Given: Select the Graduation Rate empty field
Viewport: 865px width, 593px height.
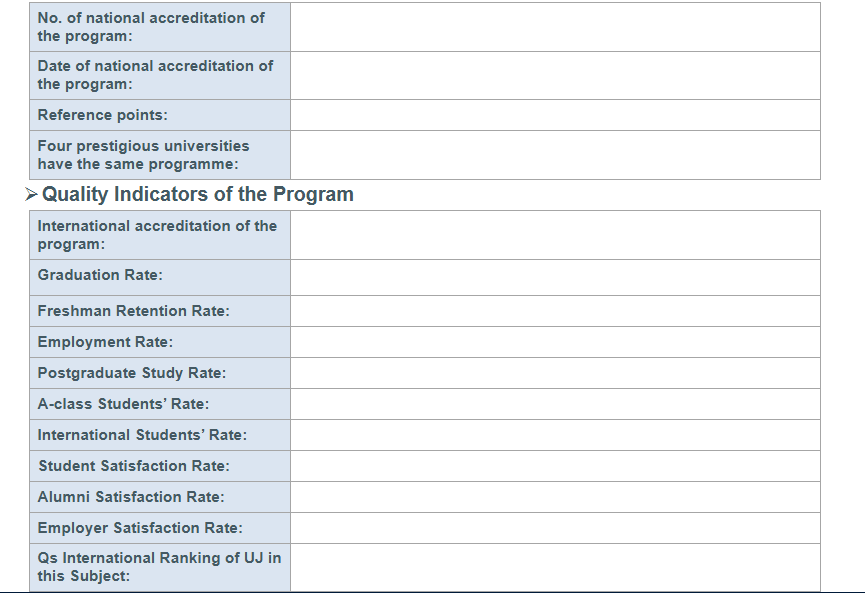Looking at the screenshot, I should 555,277.
